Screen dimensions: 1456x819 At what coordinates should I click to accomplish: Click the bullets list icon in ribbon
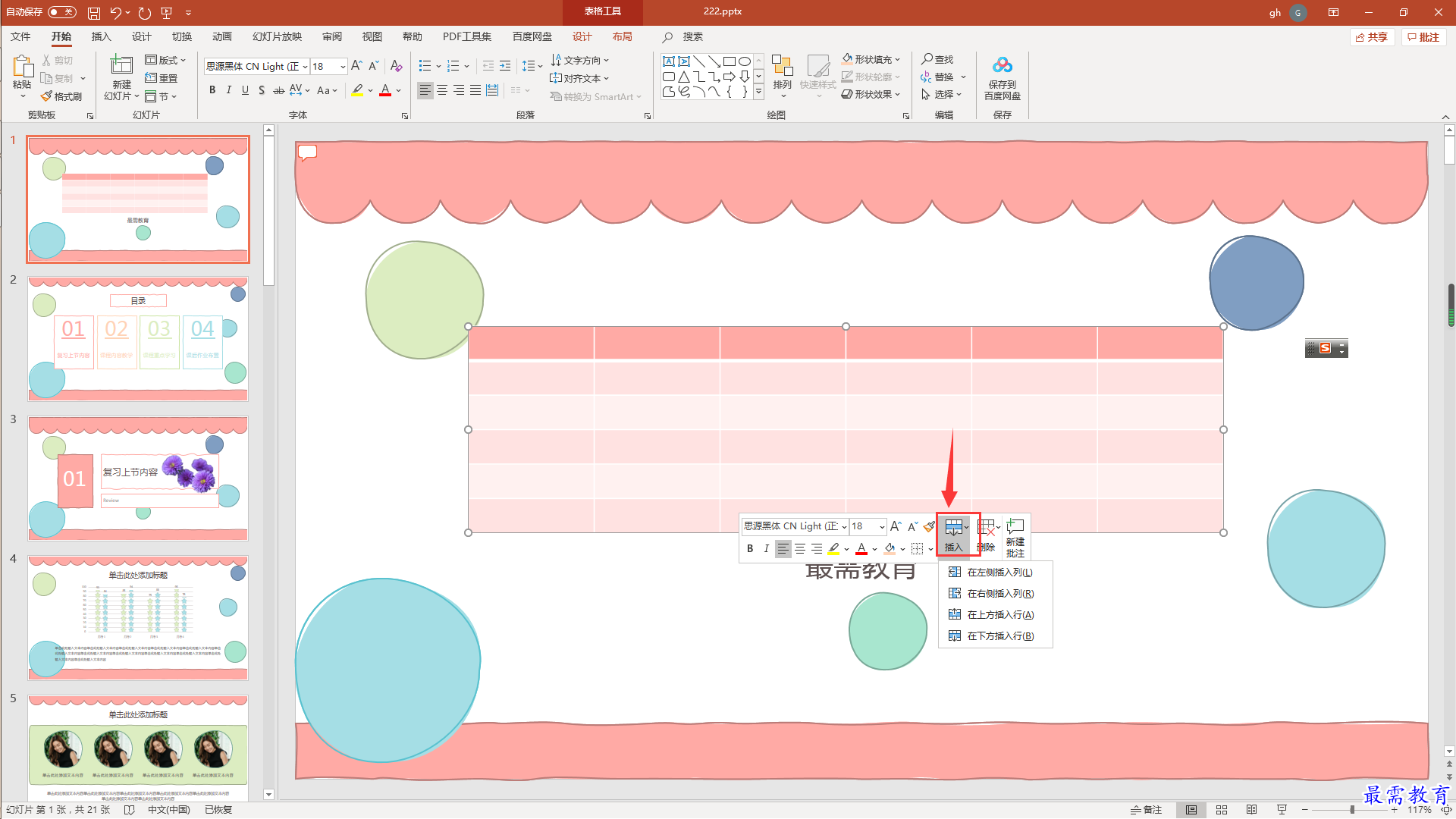click(425, 66)
